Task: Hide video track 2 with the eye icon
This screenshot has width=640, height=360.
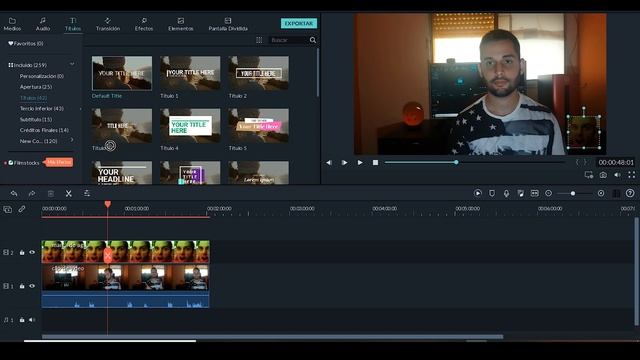Action: [x=32, y=252]
